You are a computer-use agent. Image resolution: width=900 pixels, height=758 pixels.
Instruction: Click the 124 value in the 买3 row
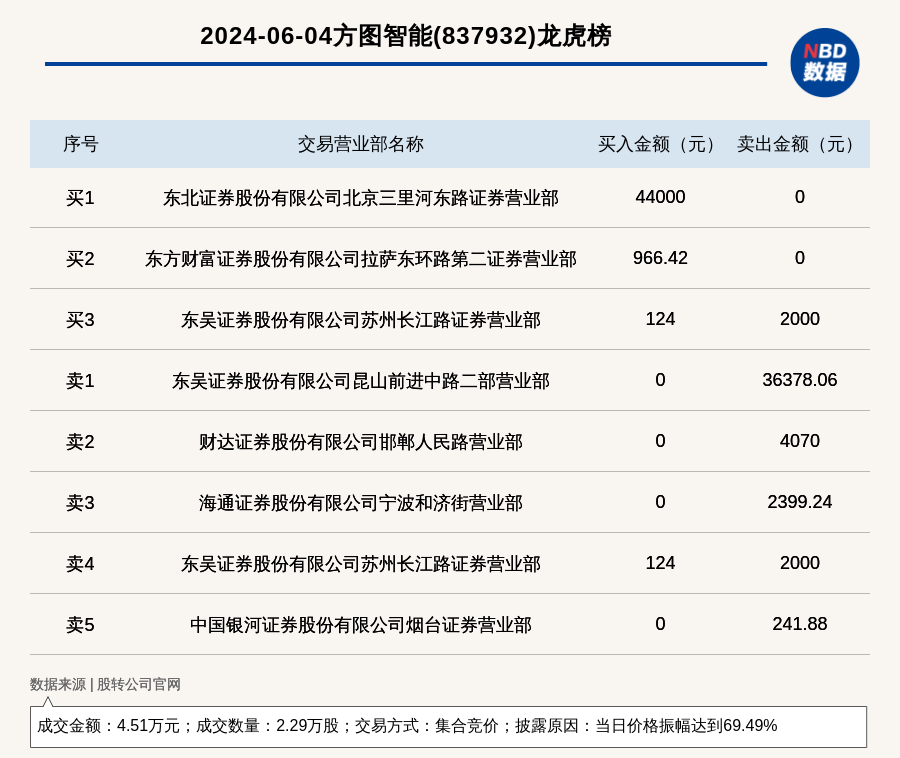(x=660, y=318)
